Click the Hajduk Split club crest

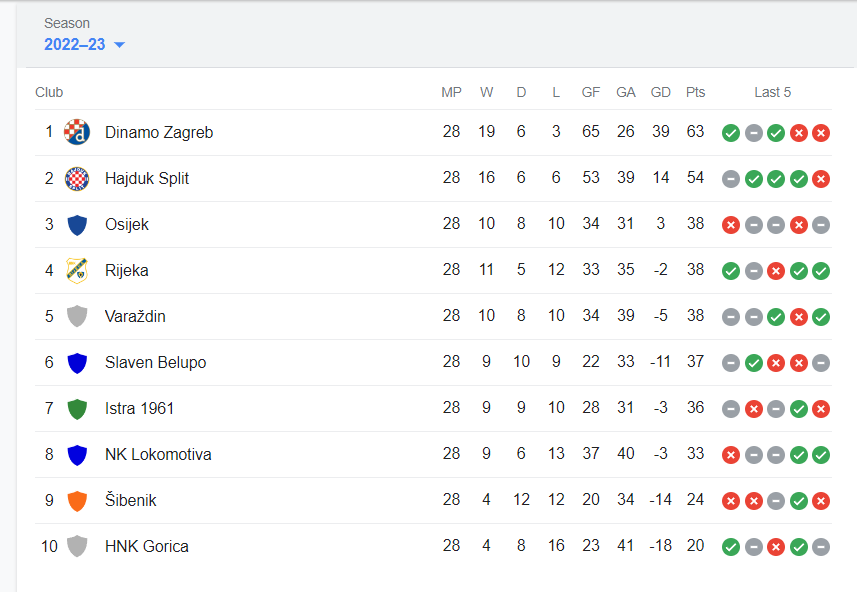[77, 178]
